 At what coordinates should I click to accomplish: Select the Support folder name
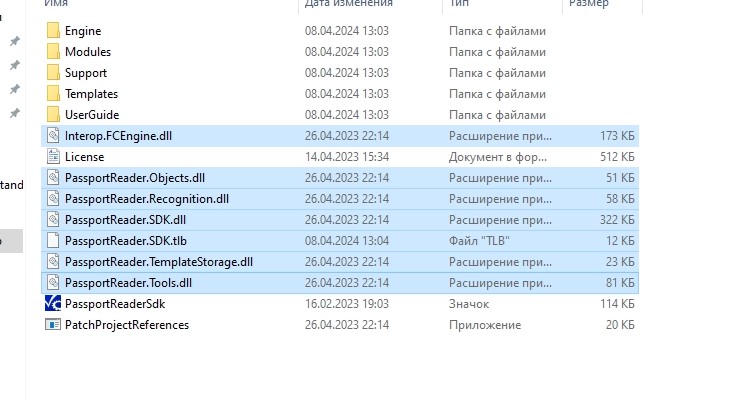pos(86,73)
